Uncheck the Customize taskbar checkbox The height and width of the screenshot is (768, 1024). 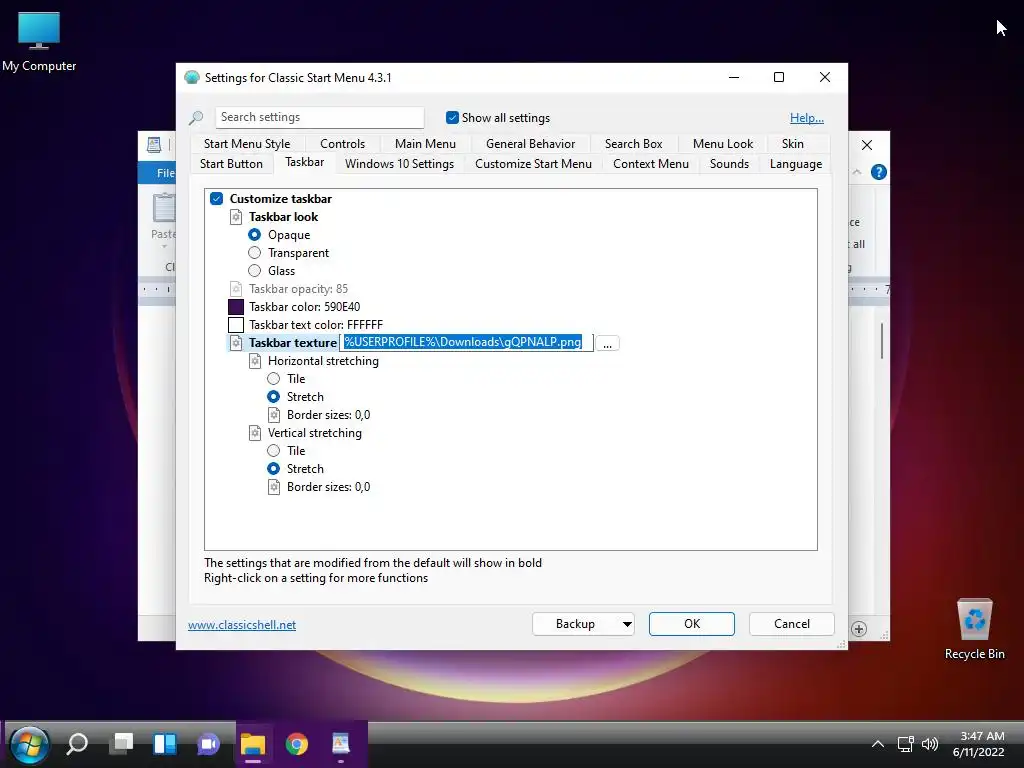point(217,199)
